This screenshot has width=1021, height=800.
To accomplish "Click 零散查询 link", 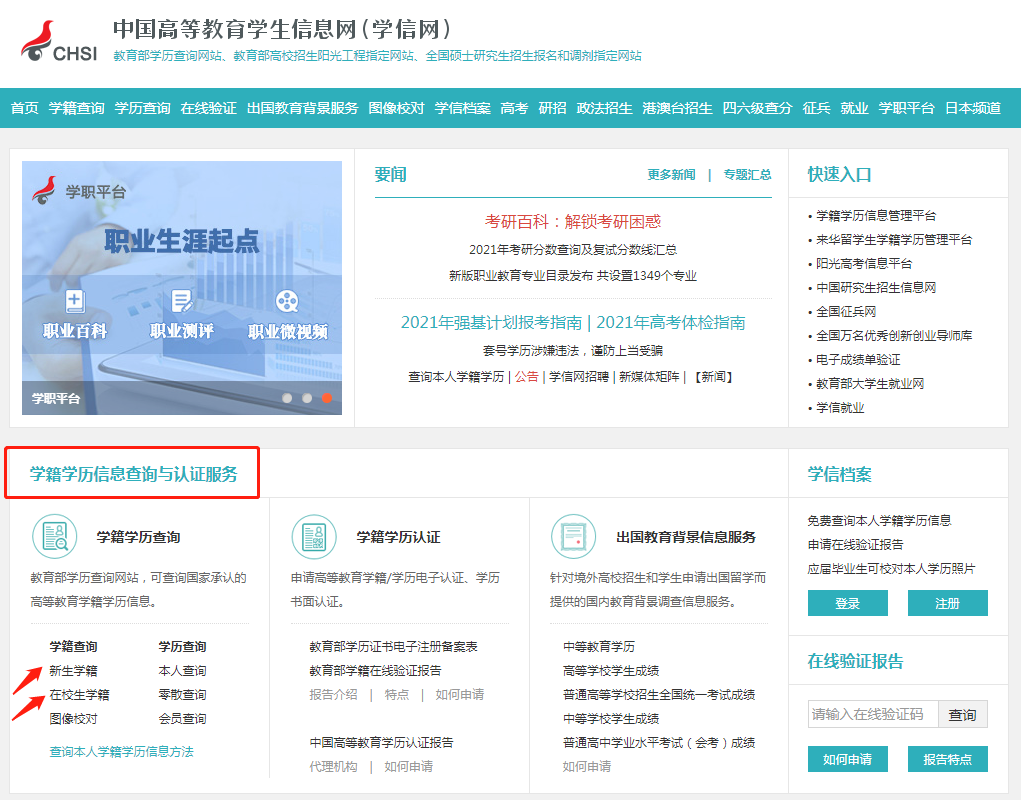I will click(x=182, y=695).
